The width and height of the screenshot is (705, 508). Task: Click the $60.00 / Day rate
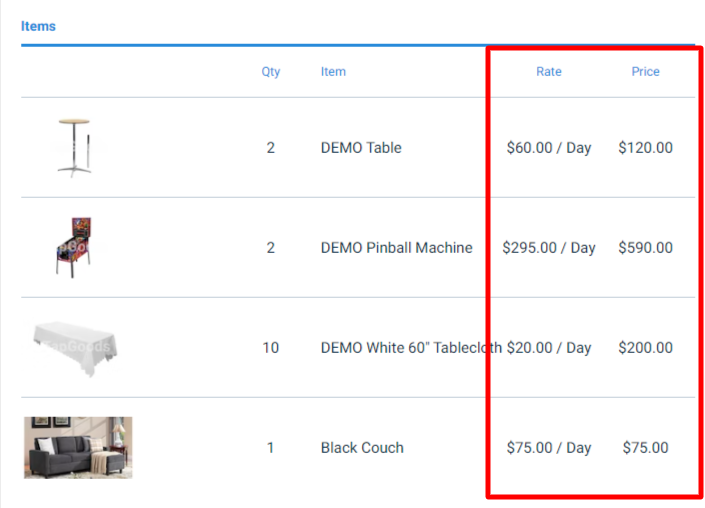pos(549,147)
